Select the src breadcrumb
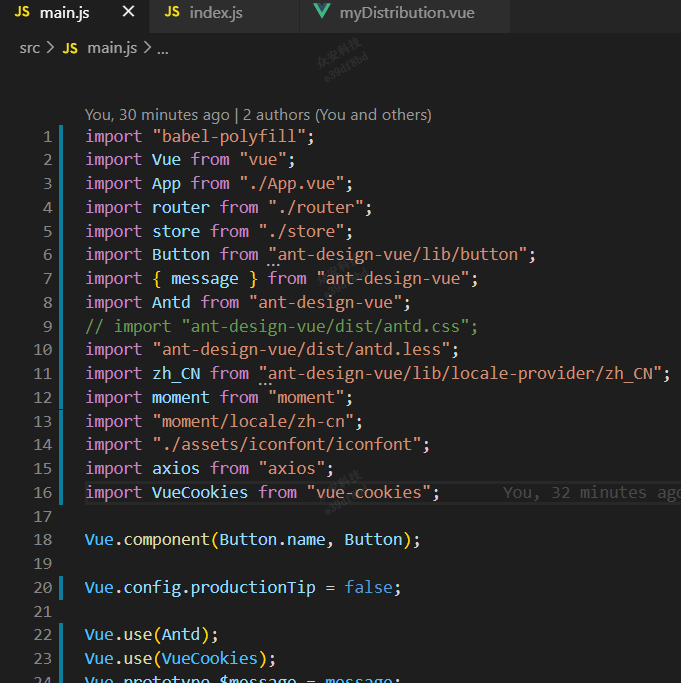The height and width of the screenshot is (683, 681). (30, 48)
